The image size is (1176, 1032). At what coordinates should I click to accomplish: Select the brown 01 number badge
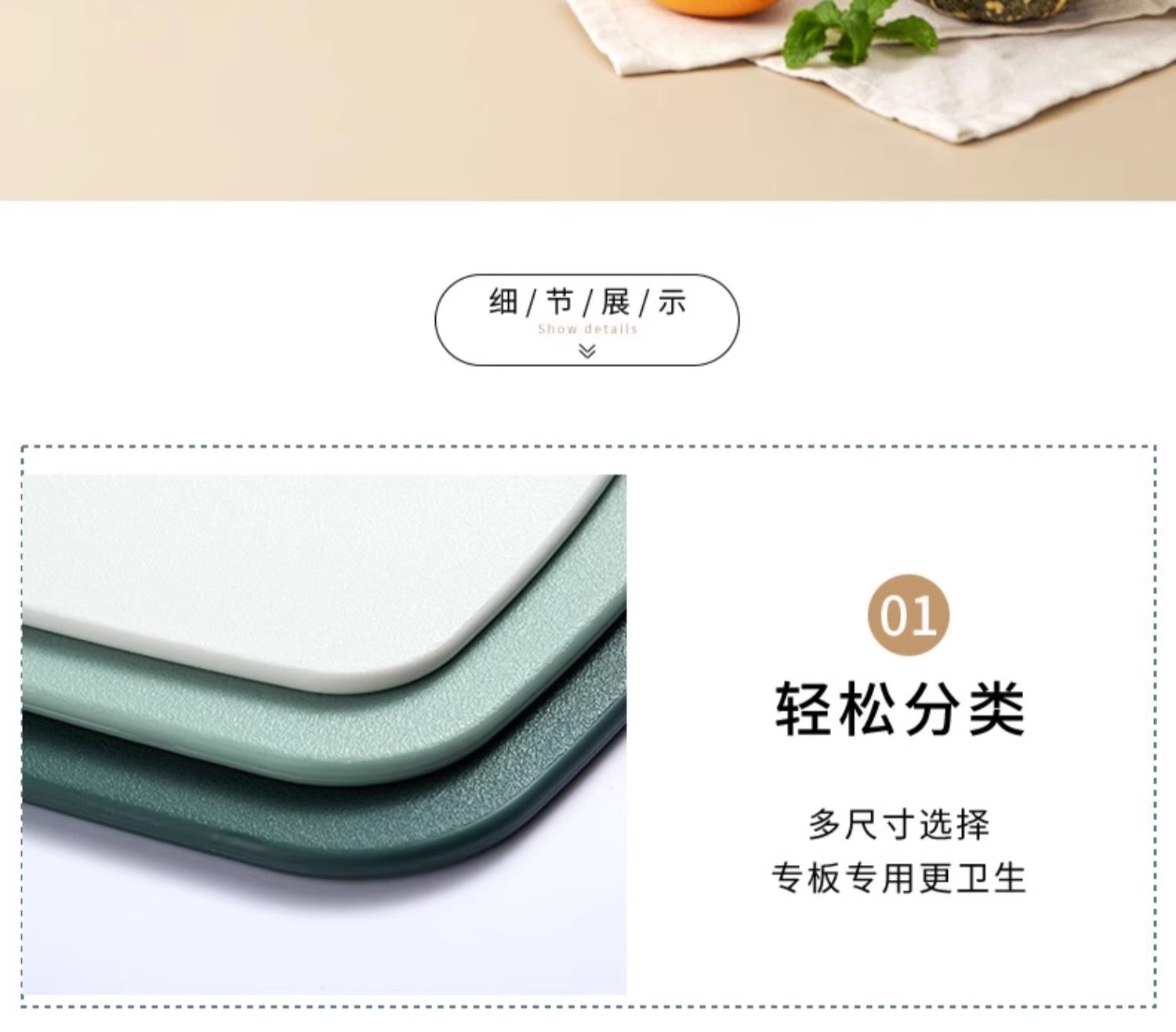tap(909, 615)
